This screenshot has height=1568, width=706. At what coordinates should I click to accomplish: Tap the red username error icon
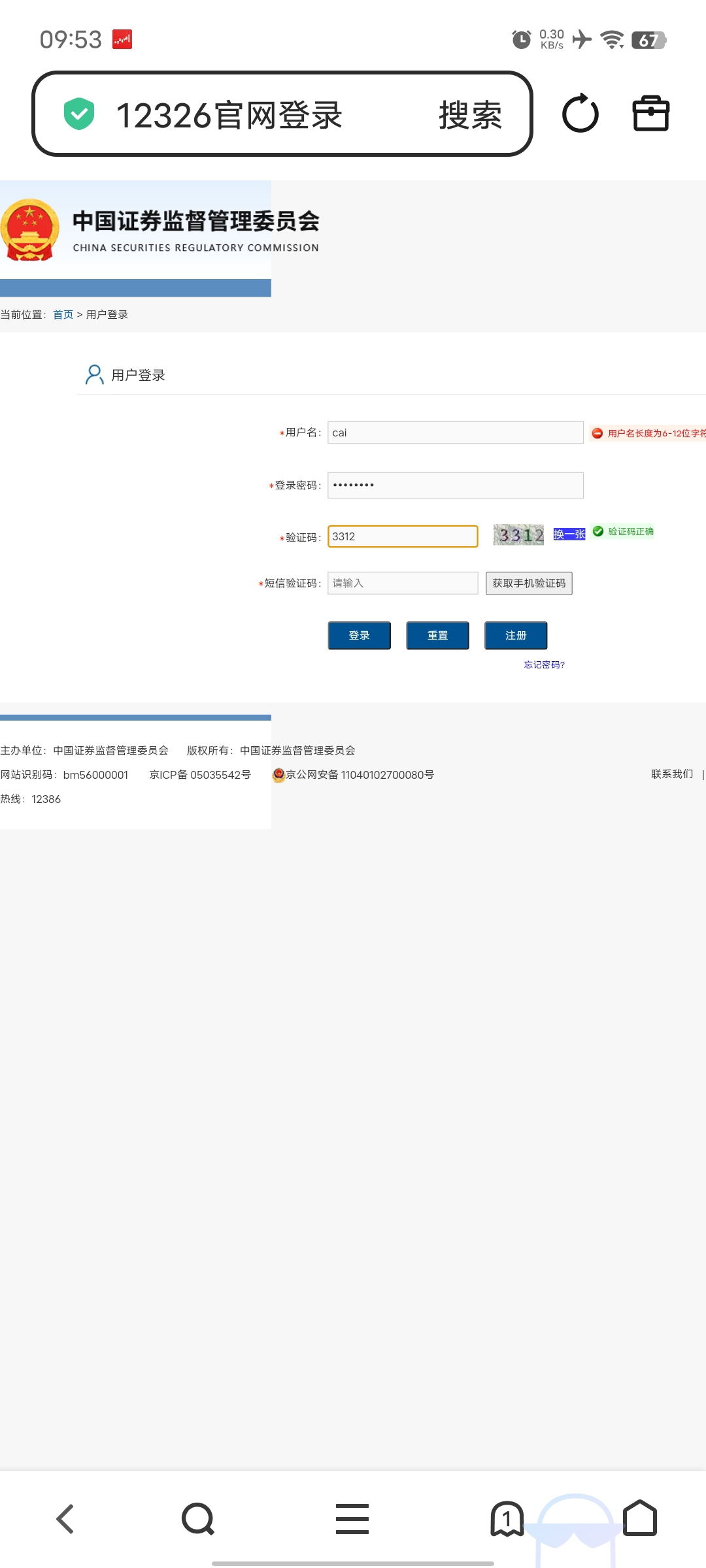click(597, 433)
